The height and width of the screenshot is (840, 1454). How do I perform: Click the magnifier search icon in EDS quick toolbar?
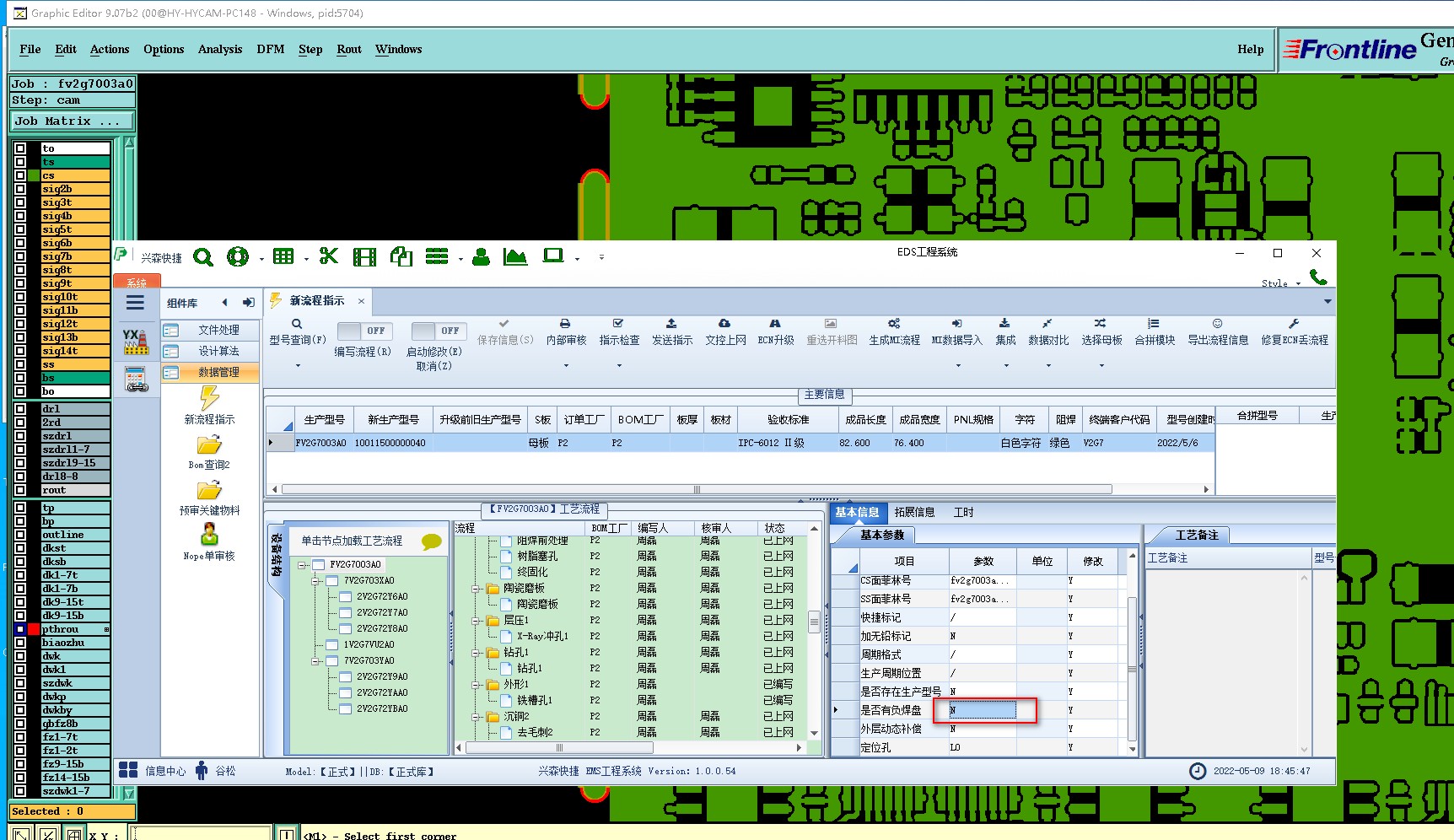point(203,257)
